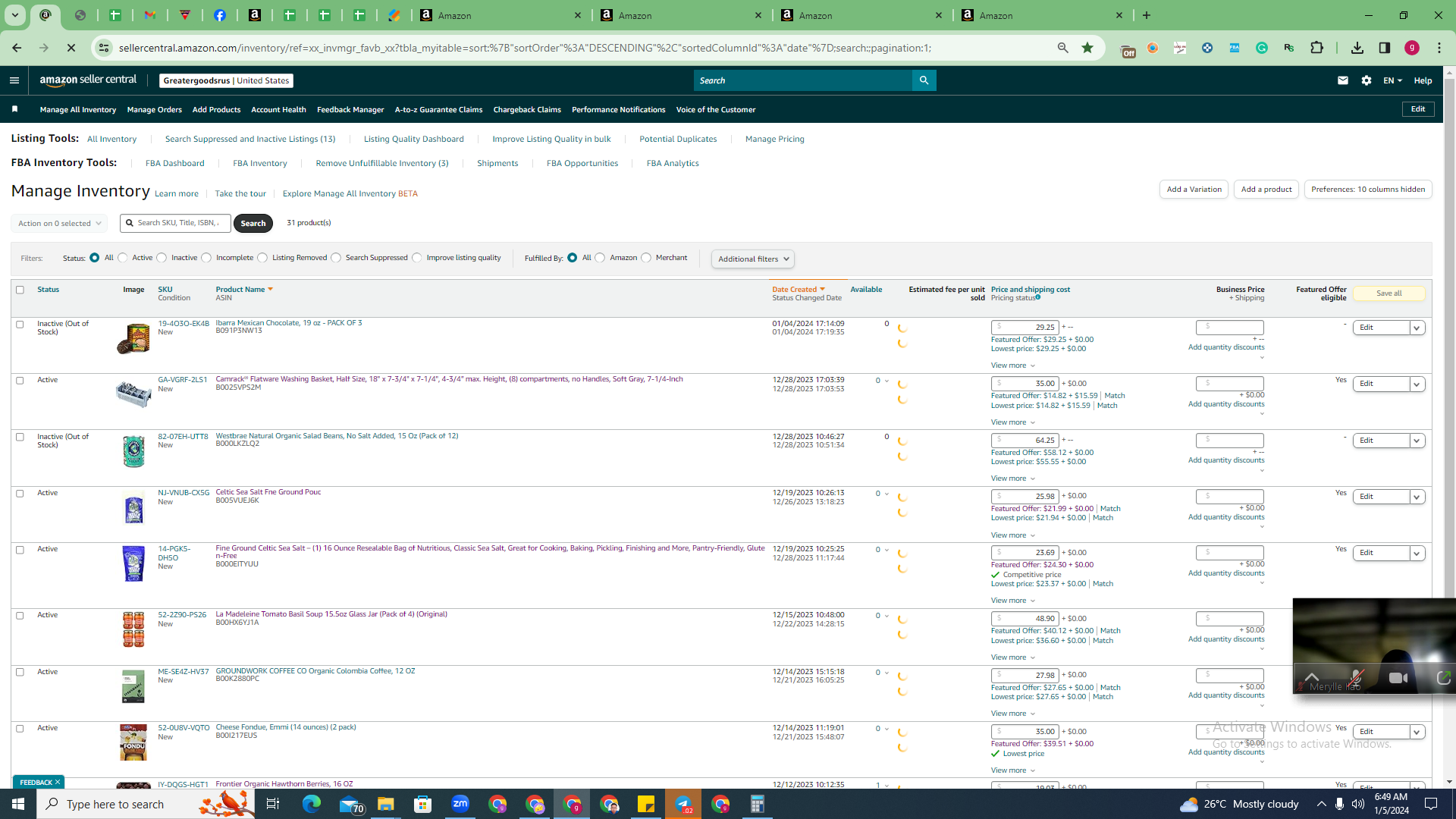Click inventory Search button
Viewport: 1456px width, 819px height.
pyautogui.click(x=253, y=223)
